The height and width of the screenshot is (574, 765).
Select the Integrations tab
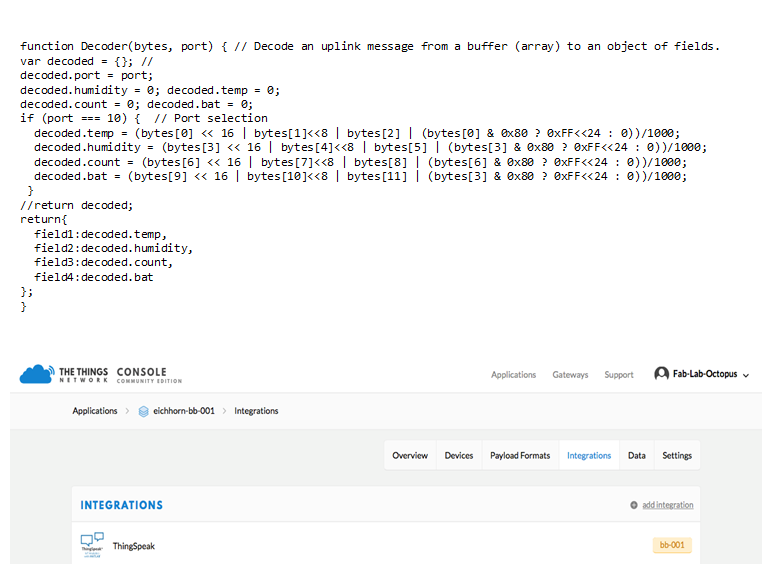coord(589,456)
